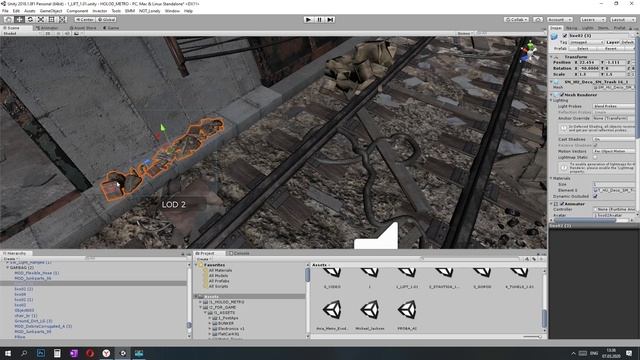The height and width of the screenshot is (360, 640).
Task: Open the Project panel Create button
Action: tap(203, 259)
